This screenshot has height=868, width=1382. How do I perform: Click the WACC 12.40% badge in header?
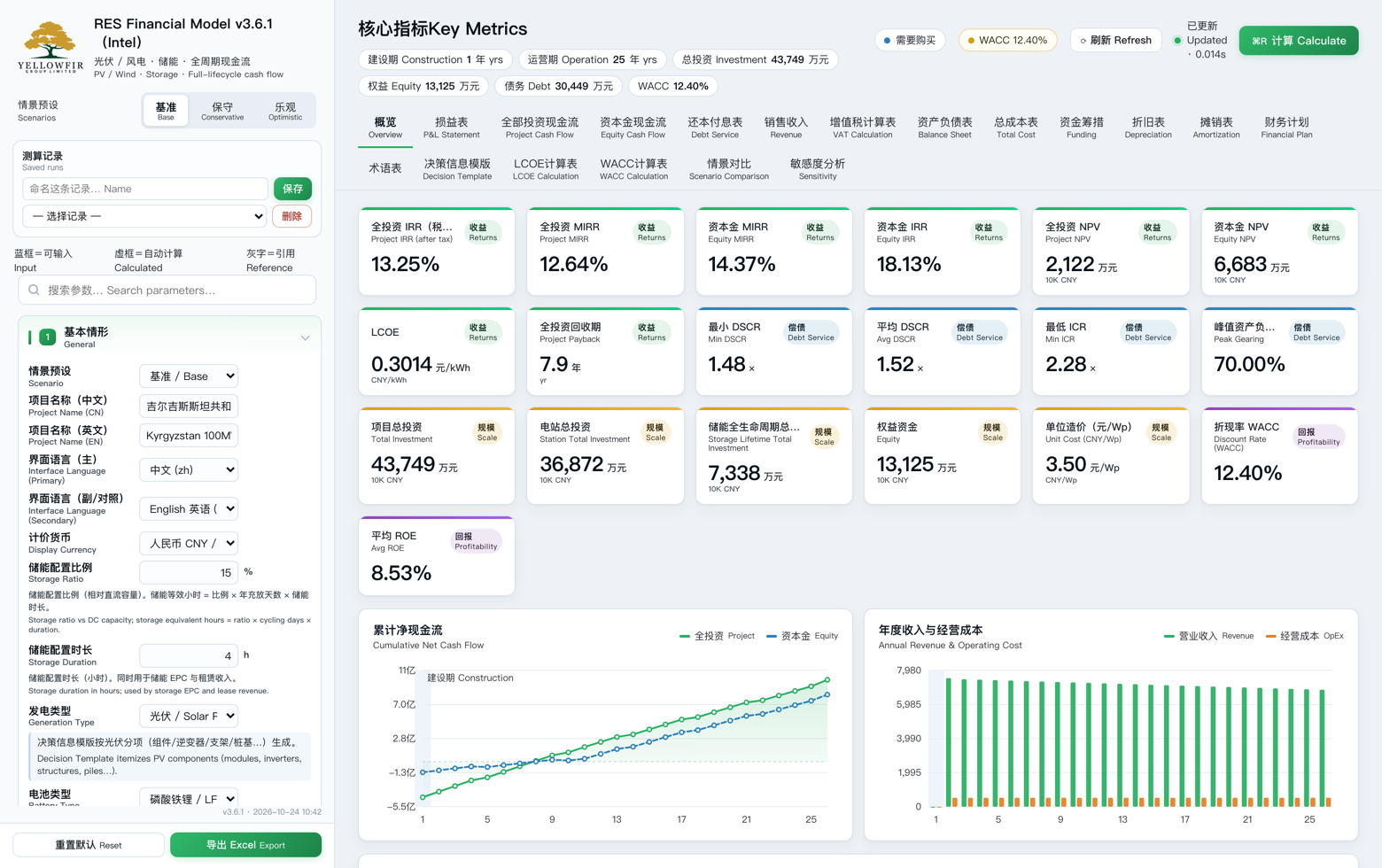pyautogui.click(x=1007, y=41)
